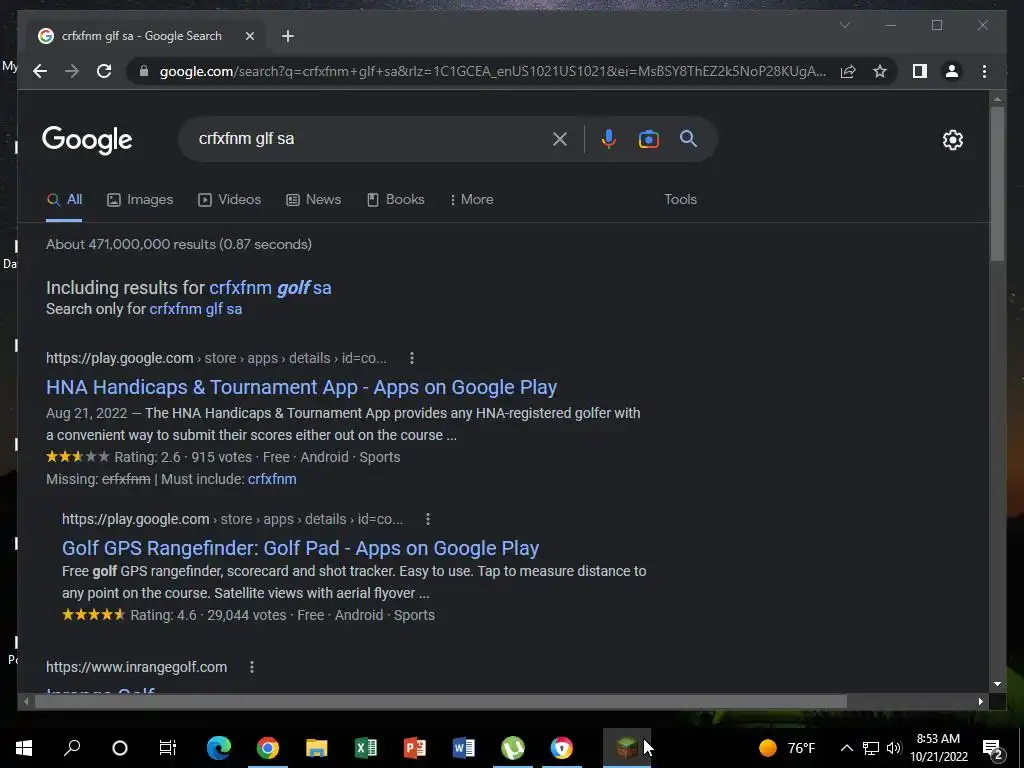Click the scroll right arrow

coord(981,701)
